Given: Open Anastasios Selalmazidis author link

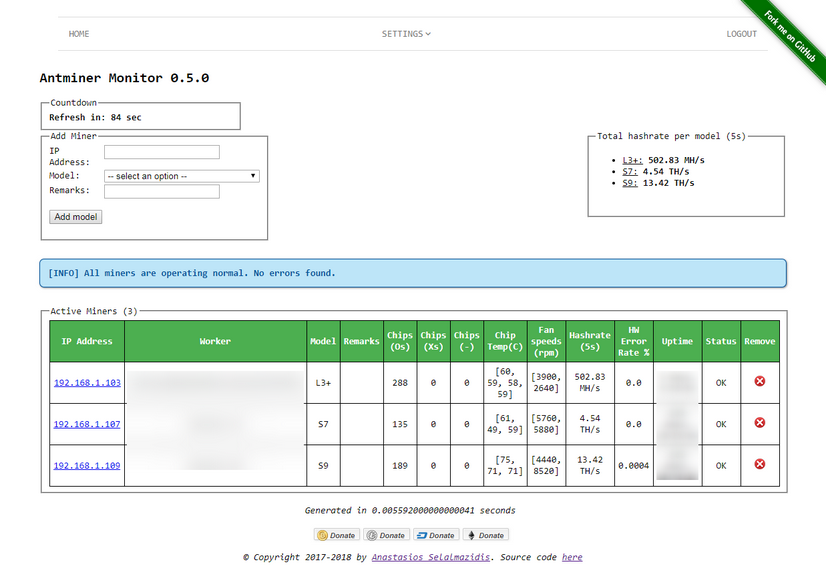Looking at the screenshot, I should click(430, 557).
